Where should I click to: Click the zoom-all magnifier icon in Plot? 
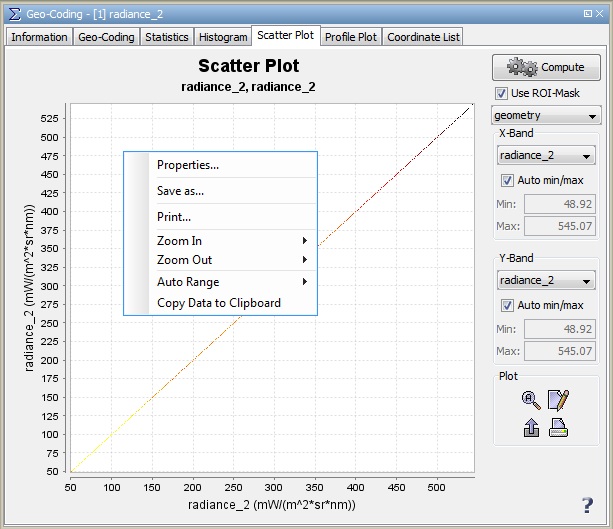coord(531,400)
